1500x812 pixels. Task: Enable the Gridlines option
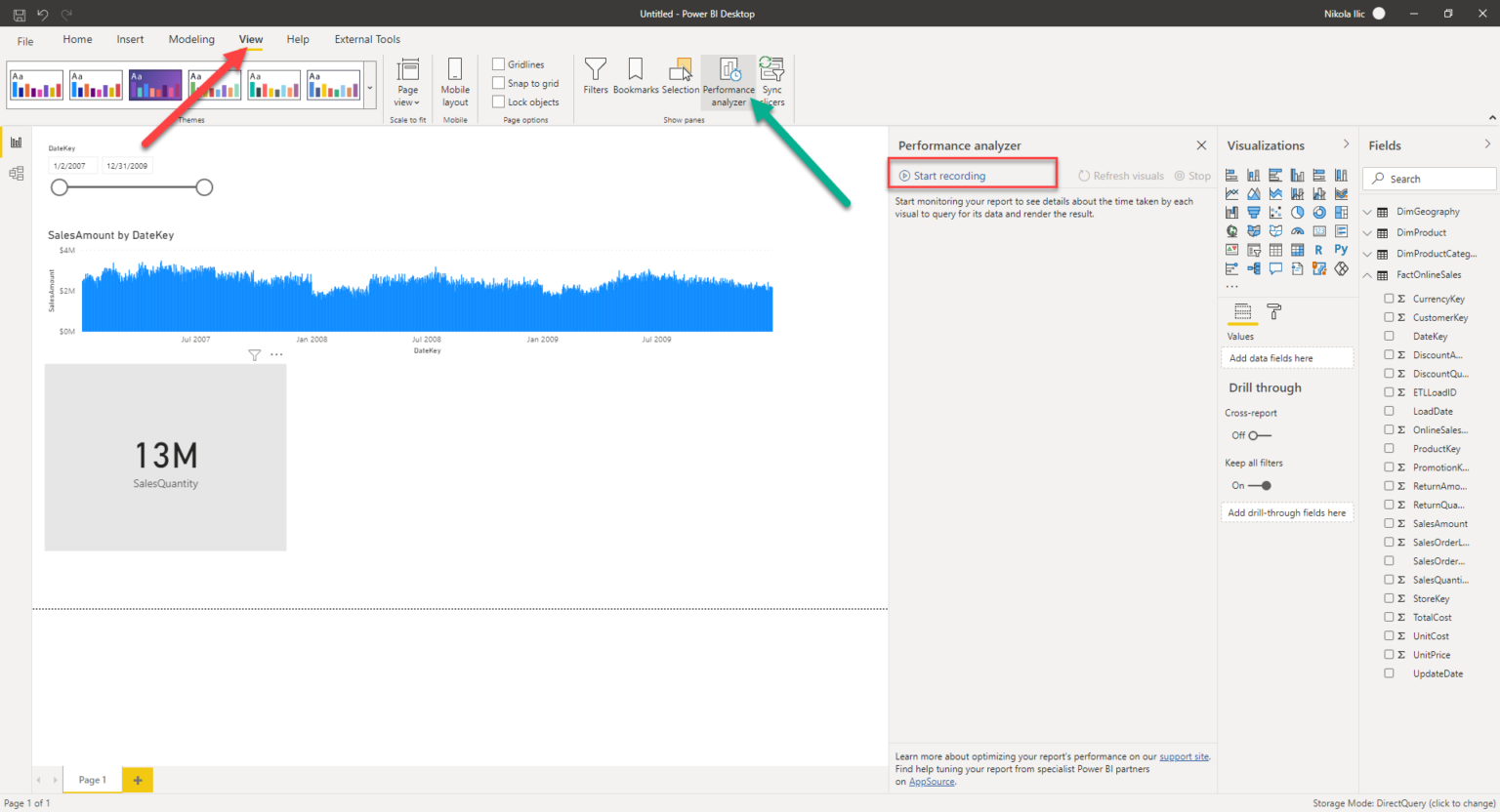(499, 63)
